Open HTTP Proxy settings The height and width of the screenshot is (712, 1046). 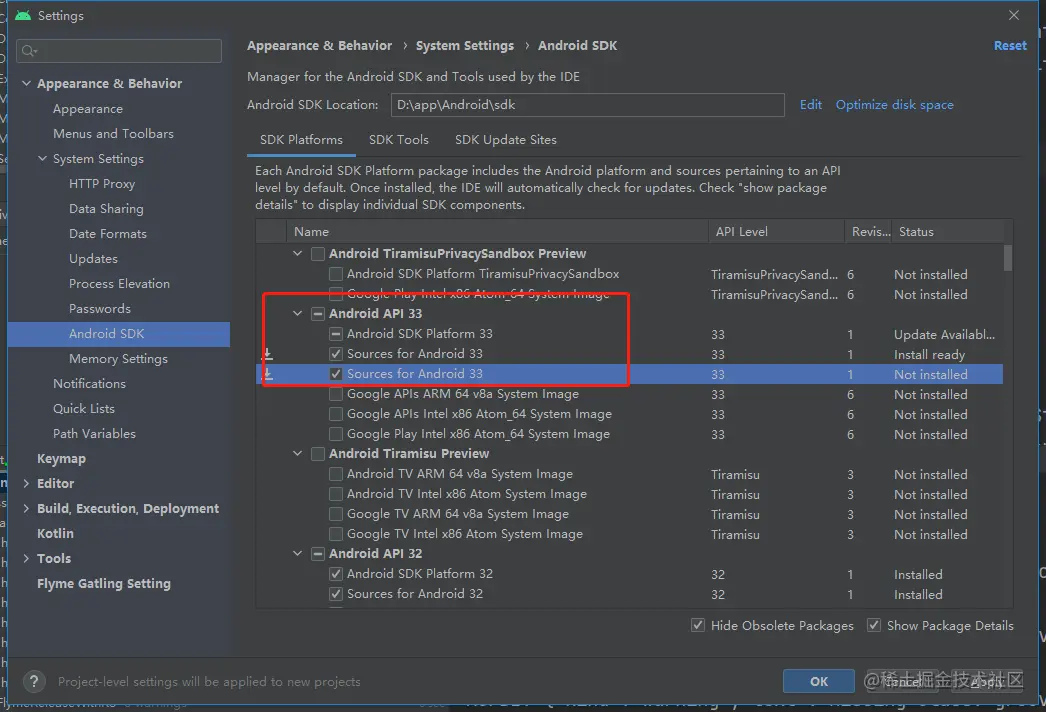click(x=102, y=184)
